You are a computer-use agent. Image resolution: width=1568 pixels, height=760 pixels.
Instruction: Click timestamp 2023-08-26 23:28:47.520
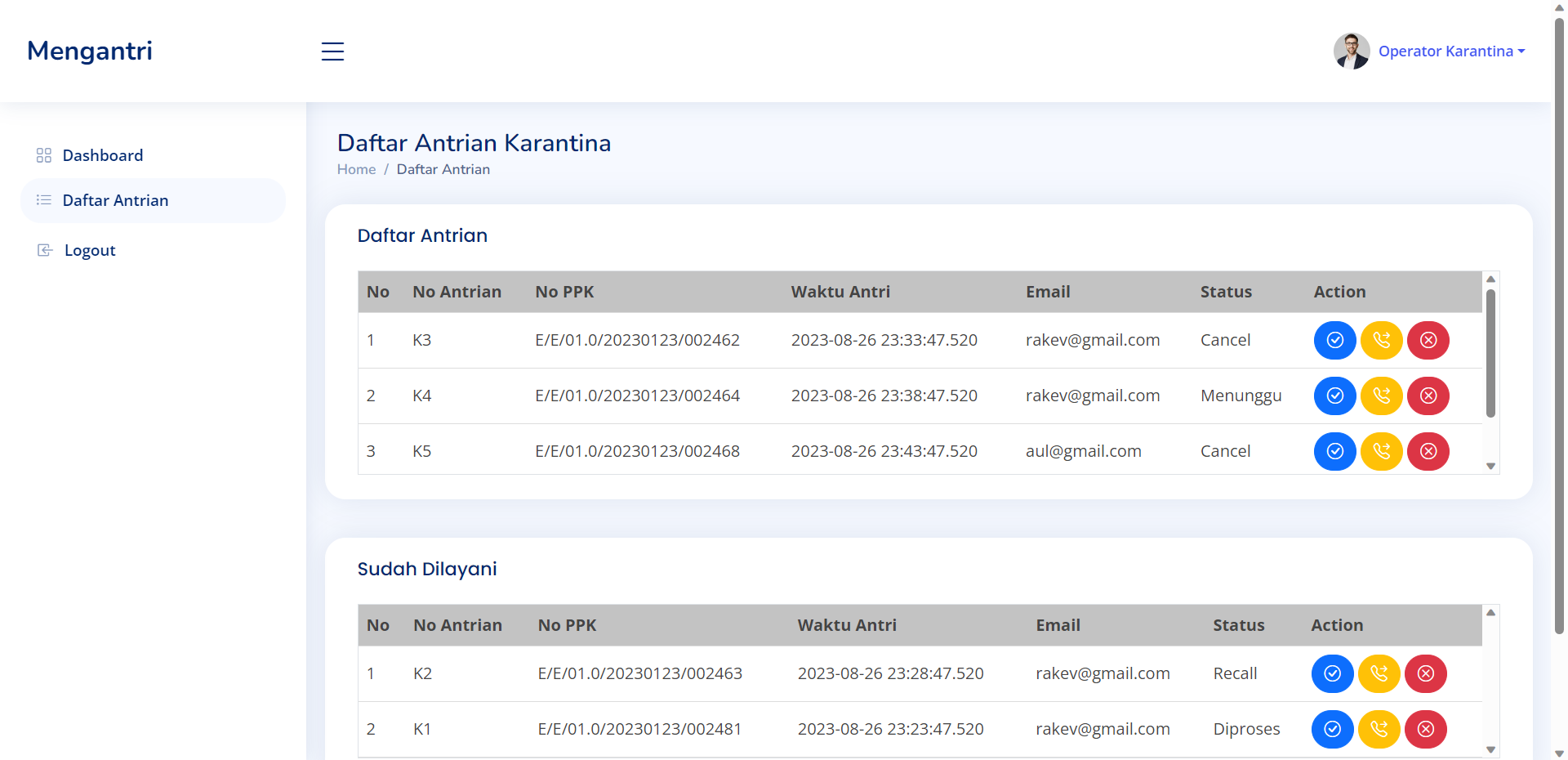pos(891,673)
